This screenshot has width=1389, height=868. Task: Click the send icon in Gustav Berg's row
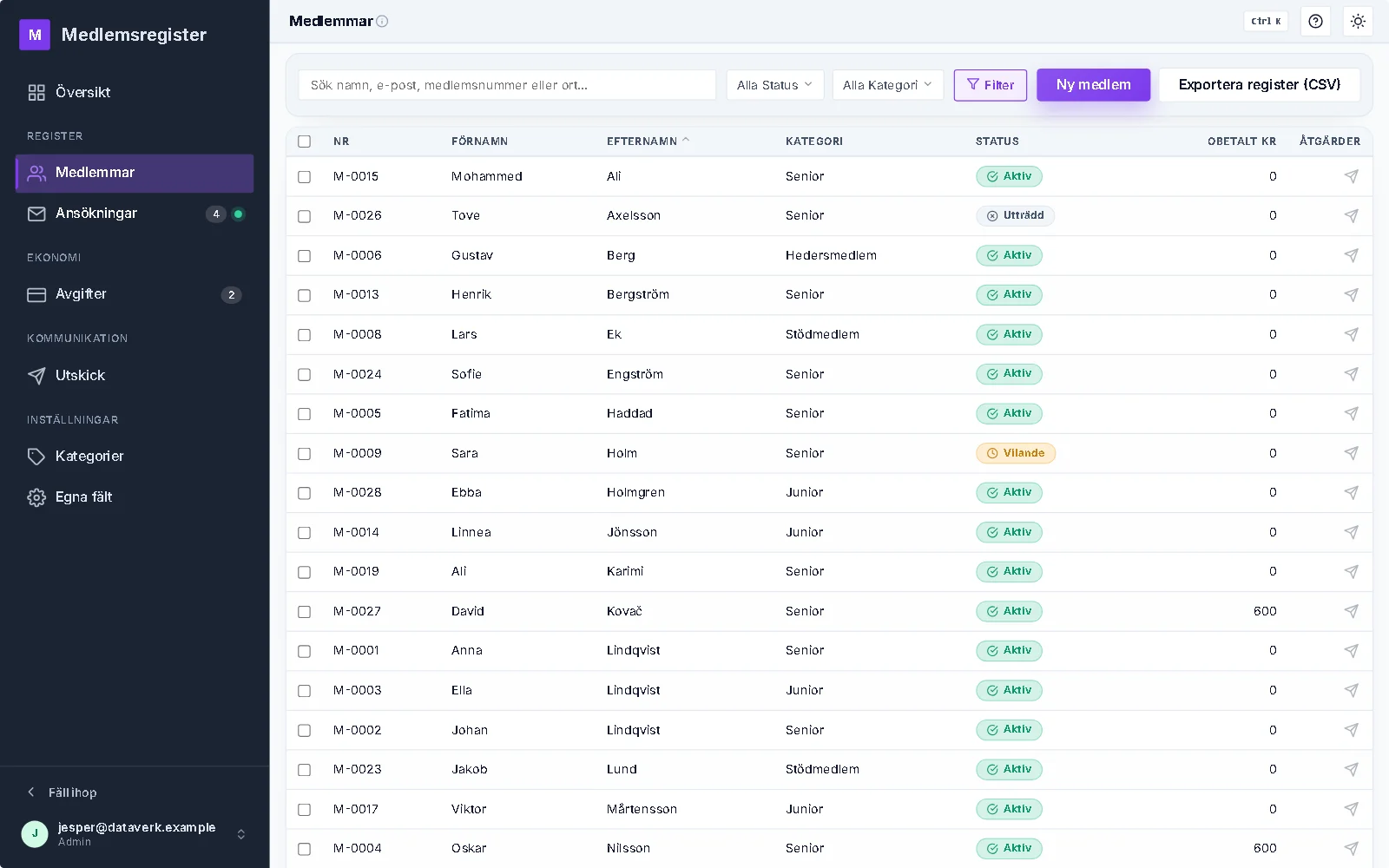(1351, 255)
